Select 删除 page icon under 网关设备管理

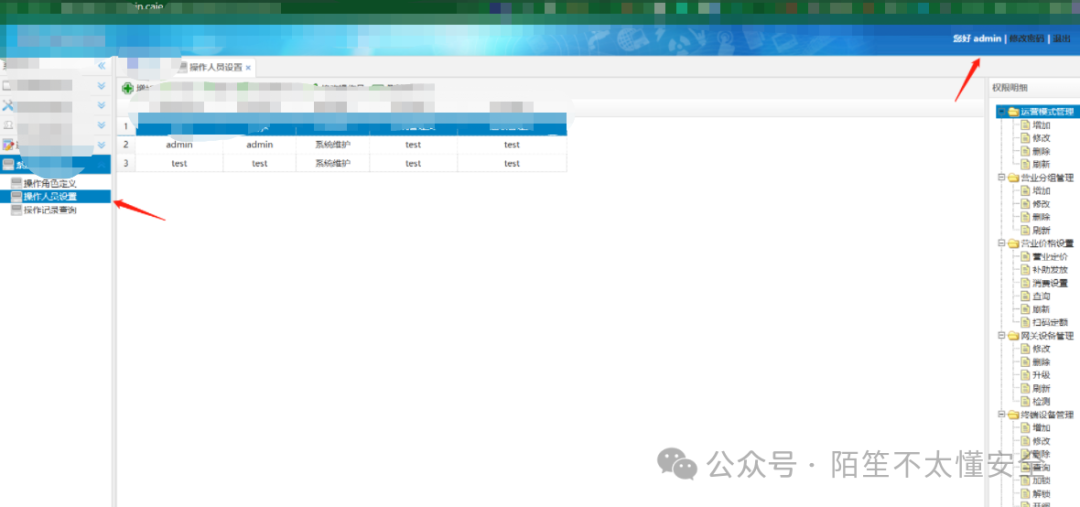point(1025,362)
